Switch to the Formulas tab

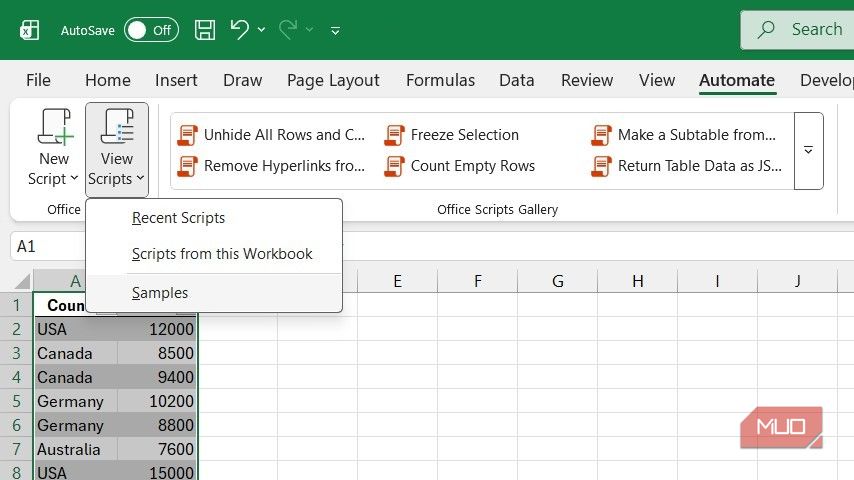440,80
